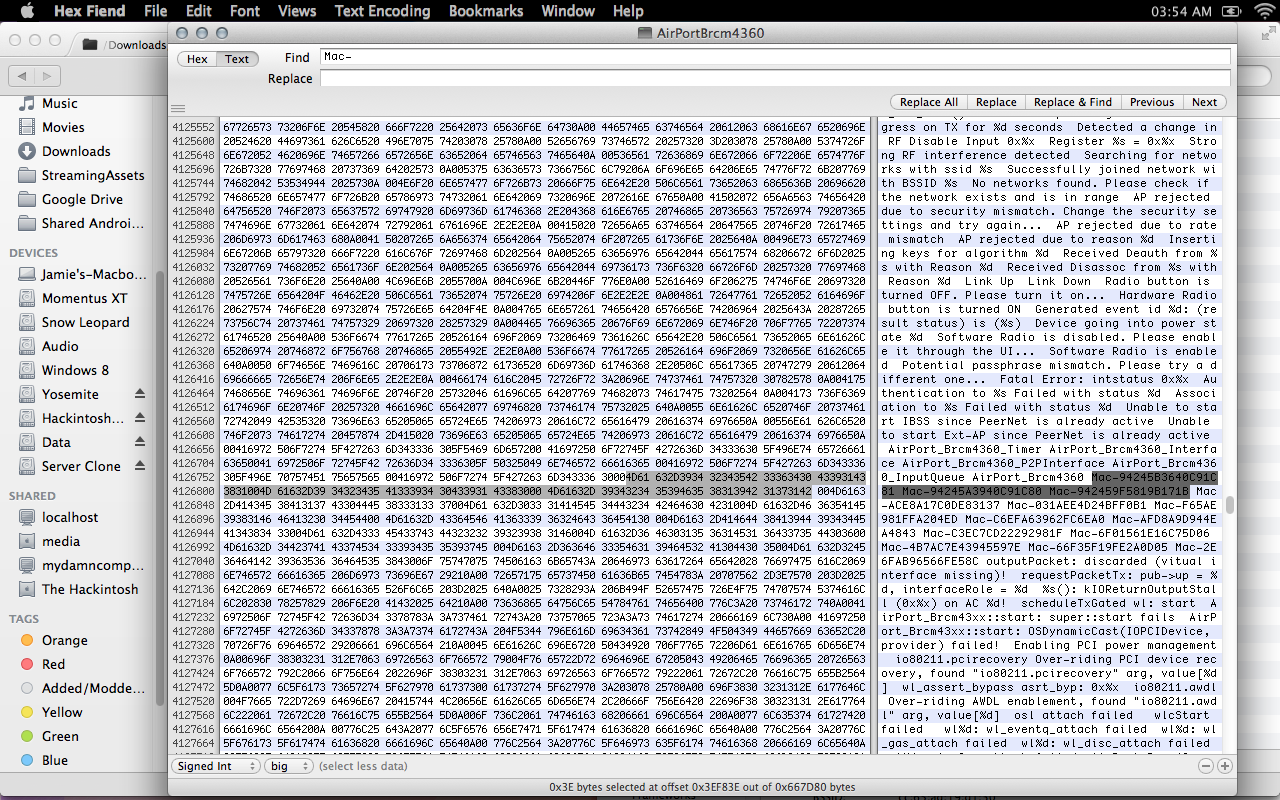This screenshot has height=800, width=1280.
Task: Eject the Yosemite volume
Action: [140, 394]
